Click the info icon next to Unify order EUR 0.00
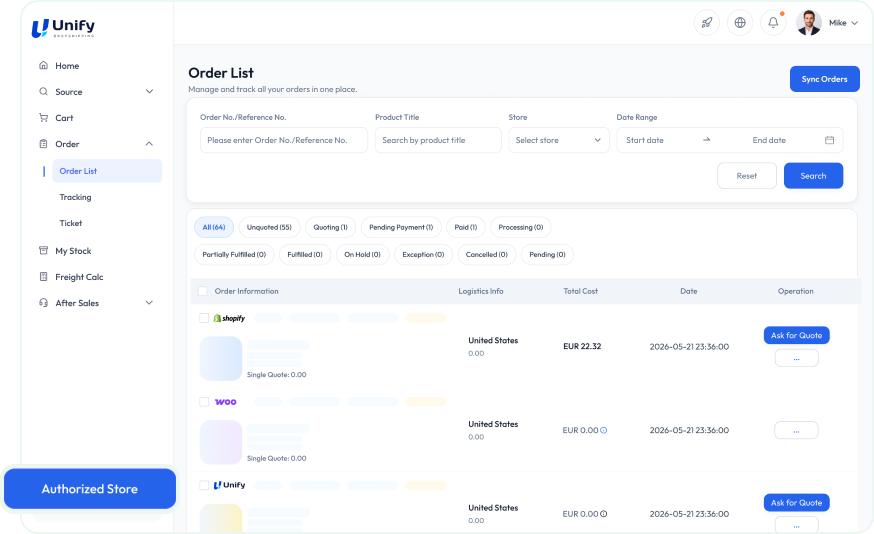The image size is (874, 534). (x=604, y=514)
